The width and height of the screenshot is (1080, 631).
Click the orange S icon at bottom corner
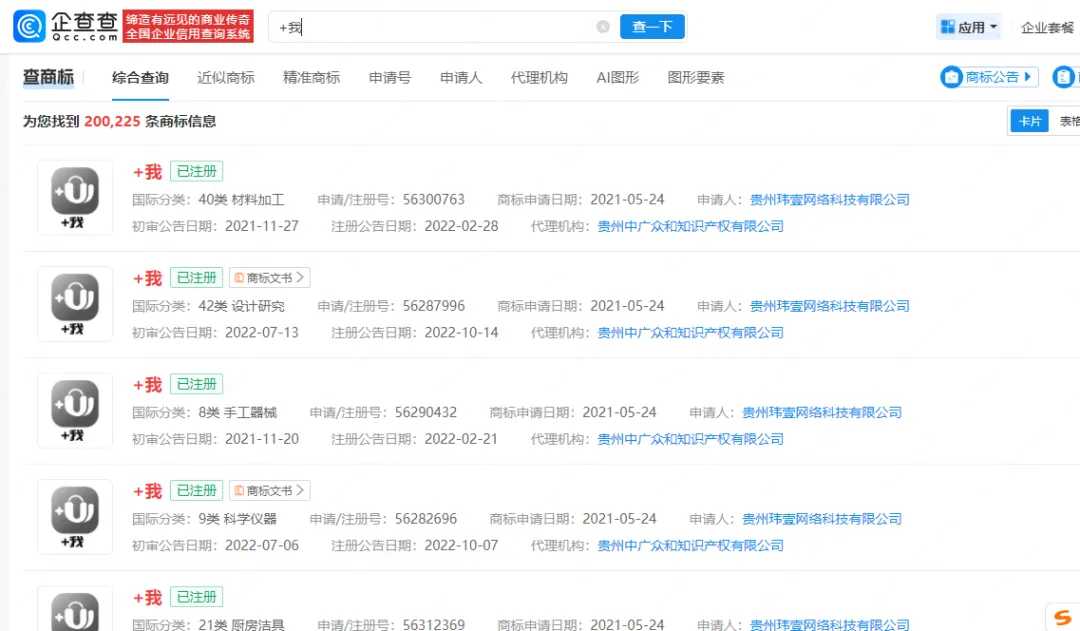1063,617
